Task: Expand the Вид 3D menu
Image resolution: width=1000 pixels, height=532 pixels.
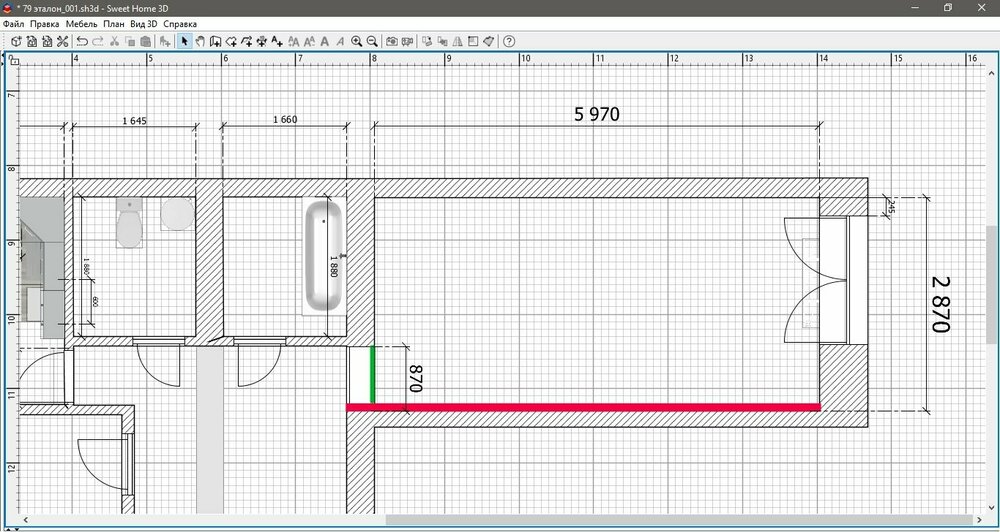Action: (x=145, y=23)
